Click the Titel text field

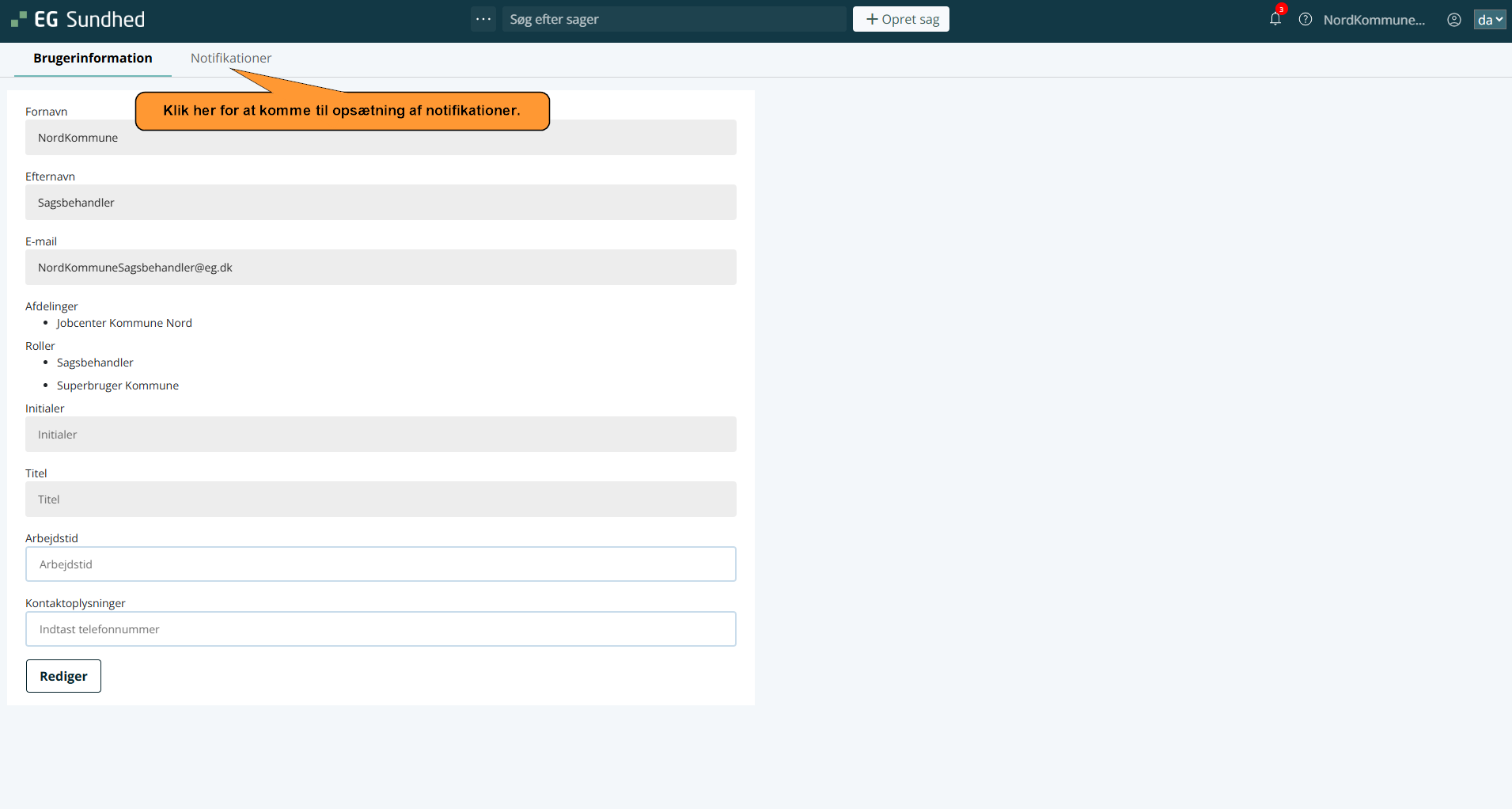[381, 499]
